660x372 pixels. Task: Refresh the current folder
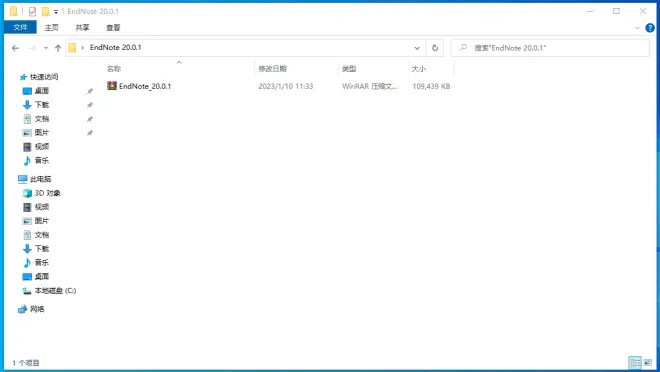tap(435, 48)
